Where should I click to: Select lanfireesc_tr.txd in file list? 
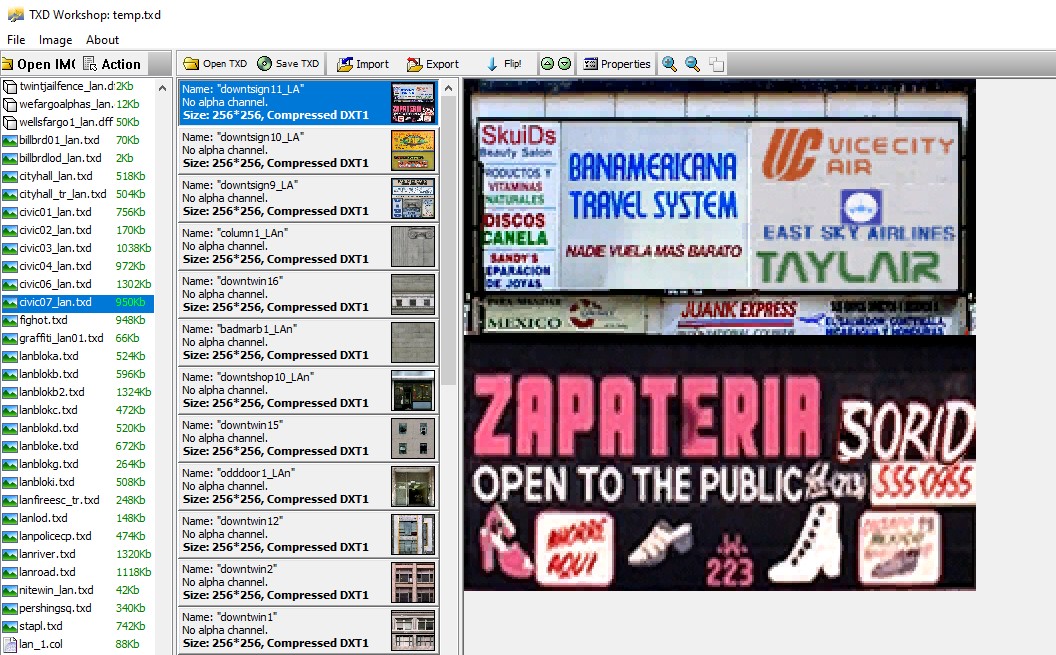point(77,500)
